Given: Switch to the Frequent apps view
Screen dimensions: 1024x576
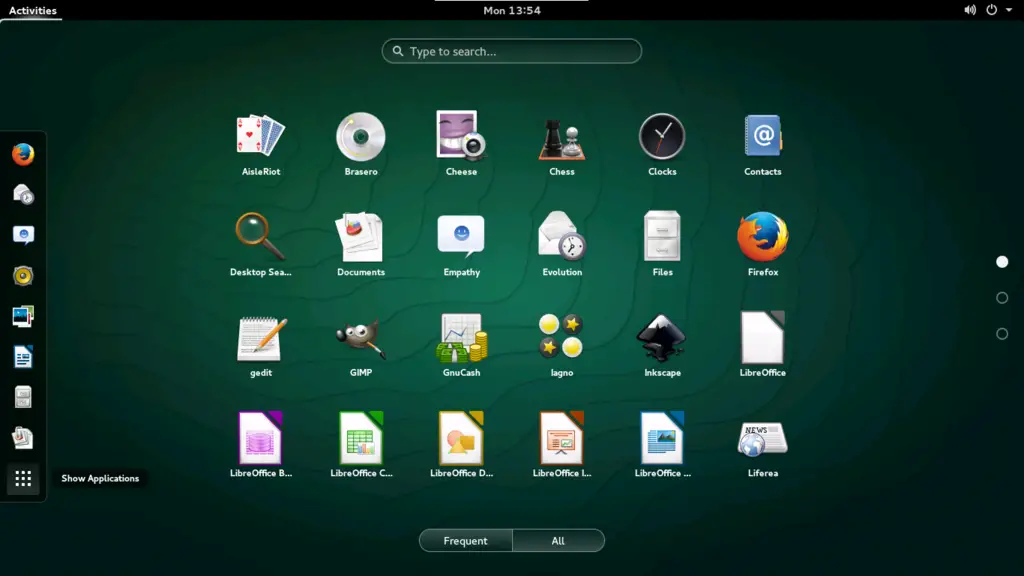Looking at the screenshot, I should 466,541.
